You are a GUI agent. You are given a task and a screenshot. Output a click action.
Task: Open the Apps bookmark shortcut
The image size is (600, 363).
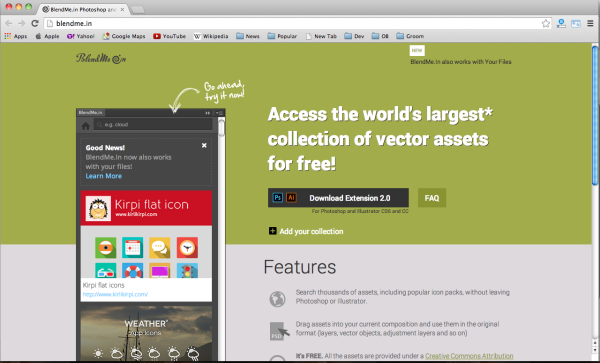[x=16, y=36]
